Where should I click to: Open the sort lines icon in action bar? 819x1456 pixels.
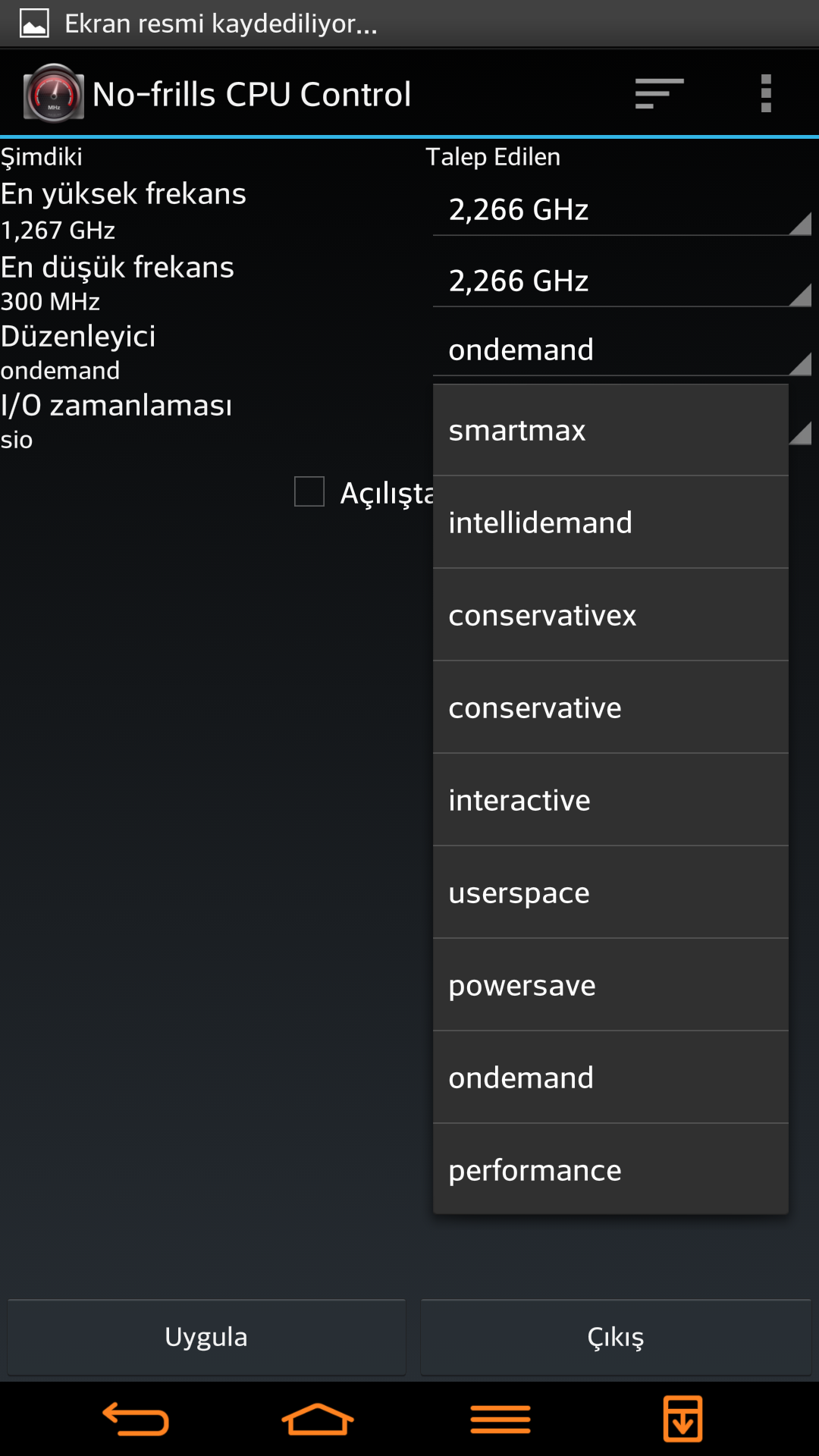pos(659,94)
